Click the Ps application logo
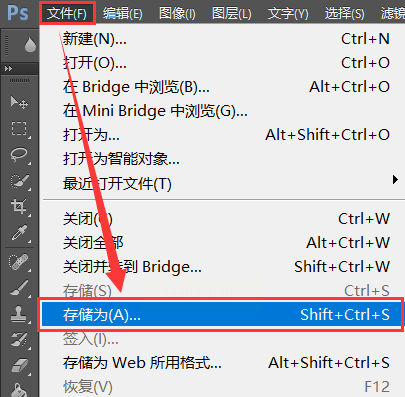The width and height of the screenshot is (405, 397). click(x=18, y=13)
